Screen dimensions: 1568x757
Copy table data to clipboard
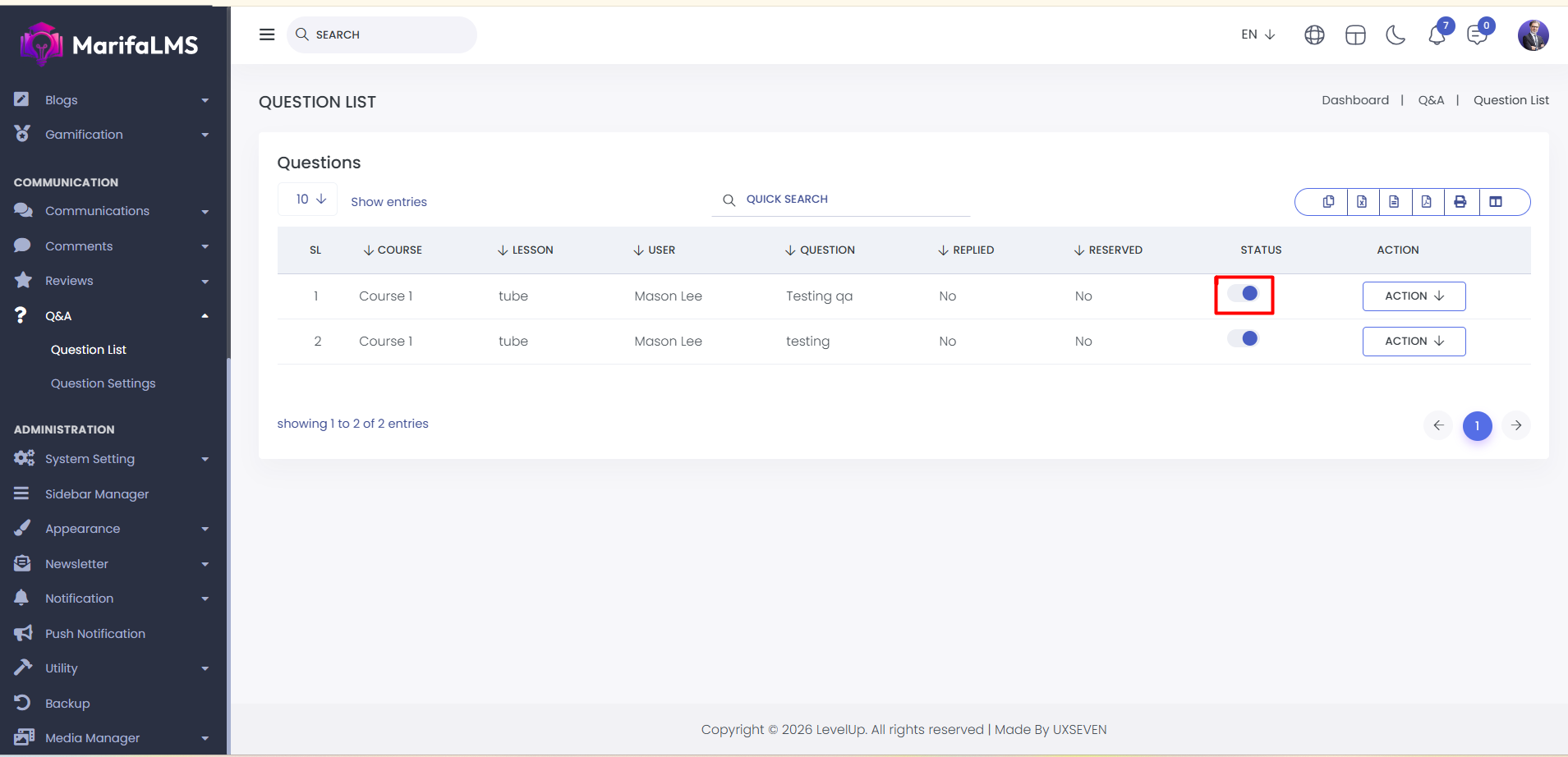[x=1328, y=202]
